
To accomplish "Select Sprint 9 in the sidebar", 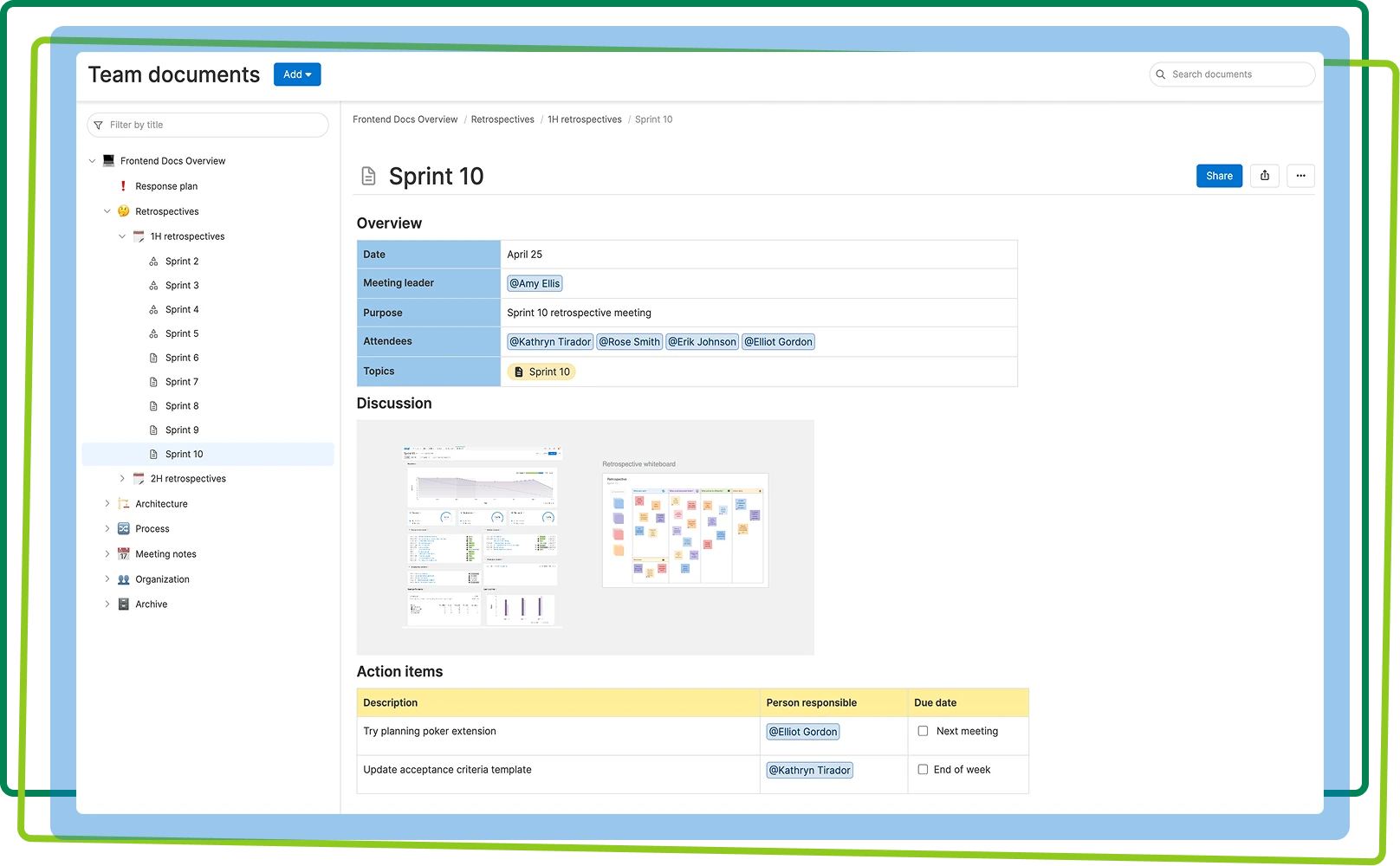I will coord(182,430).
